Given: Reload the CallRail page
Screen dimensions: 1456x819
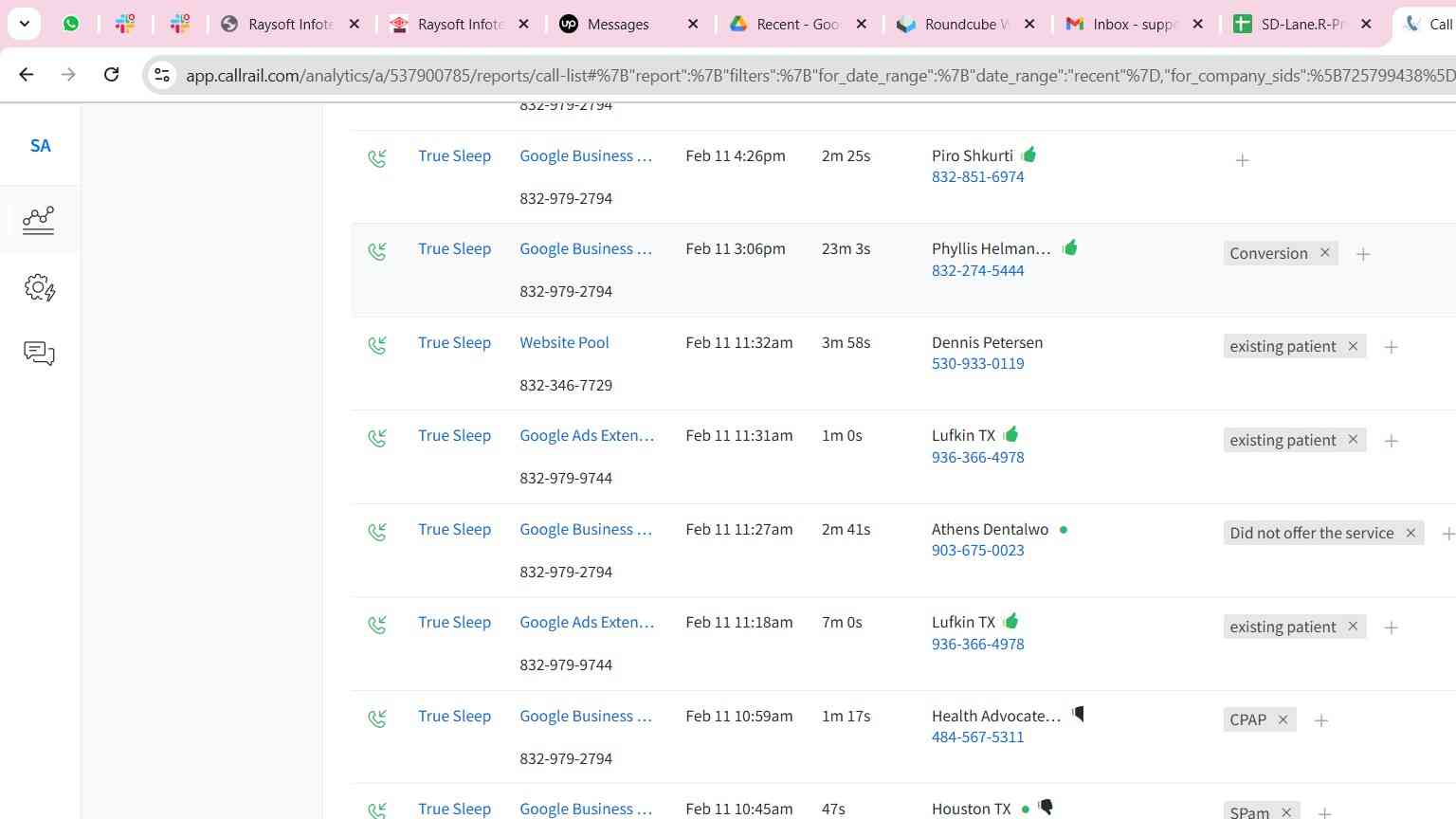Looking at the screenshot, I should click(111, 74).
